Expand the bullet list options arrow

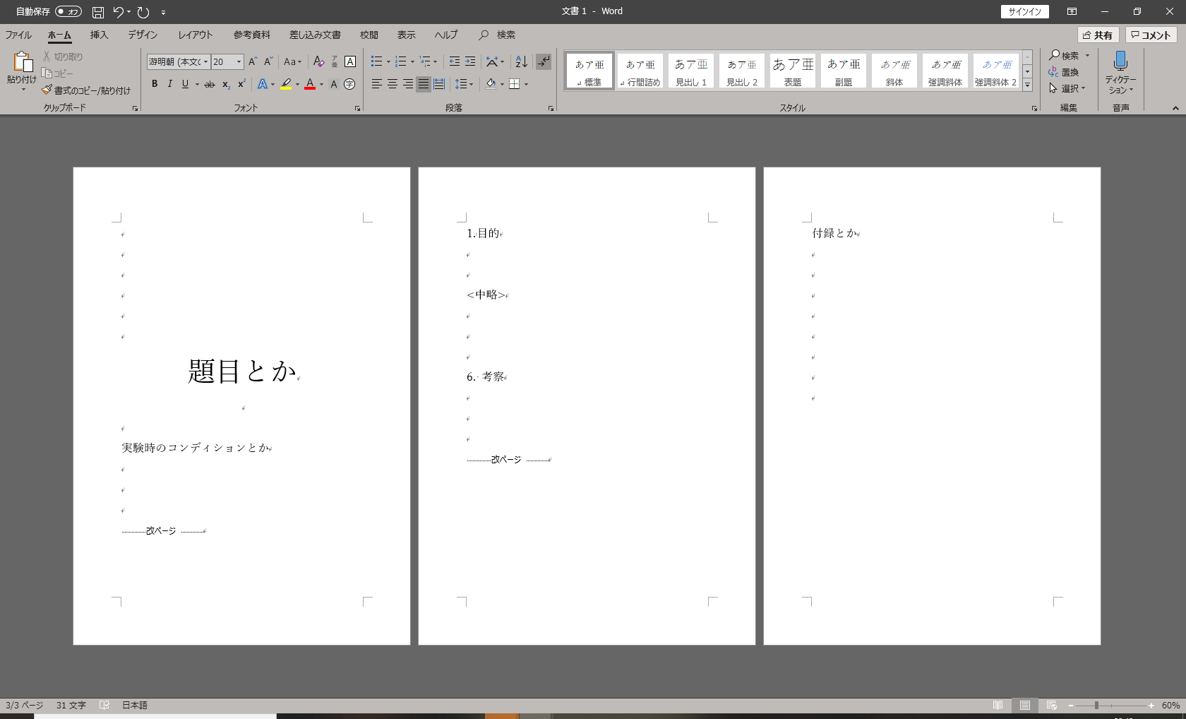(x=388, y=62)
